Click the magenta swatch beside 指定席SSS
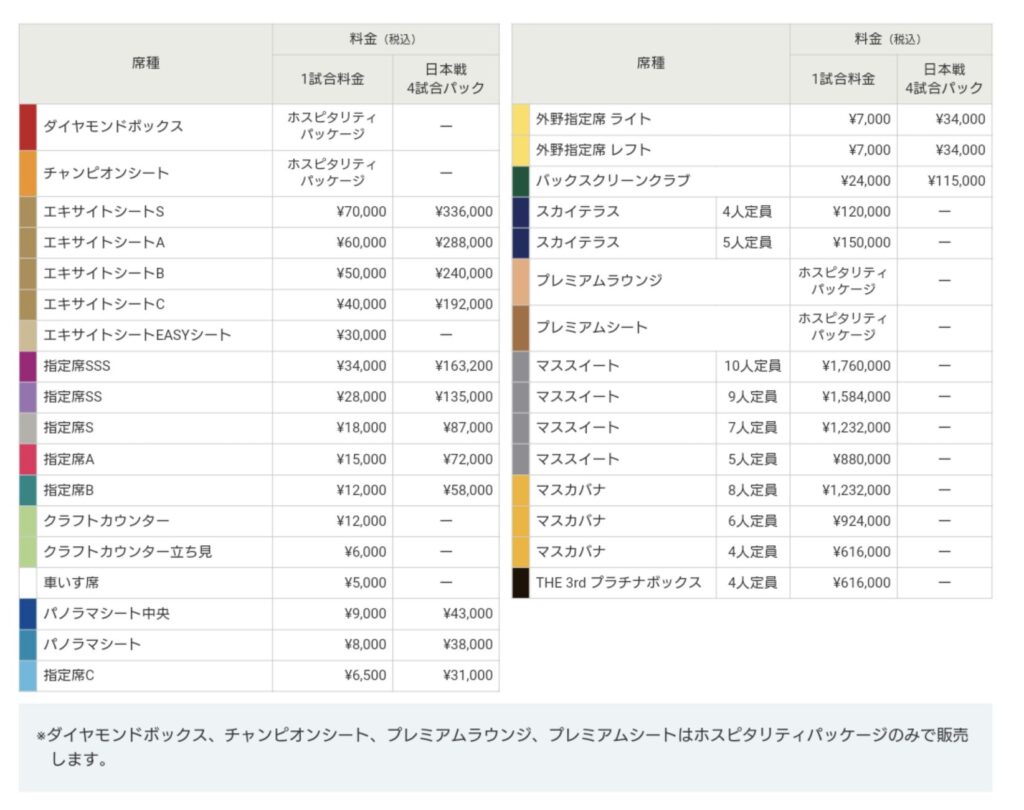1024x810 pixels. click(28, 366)
